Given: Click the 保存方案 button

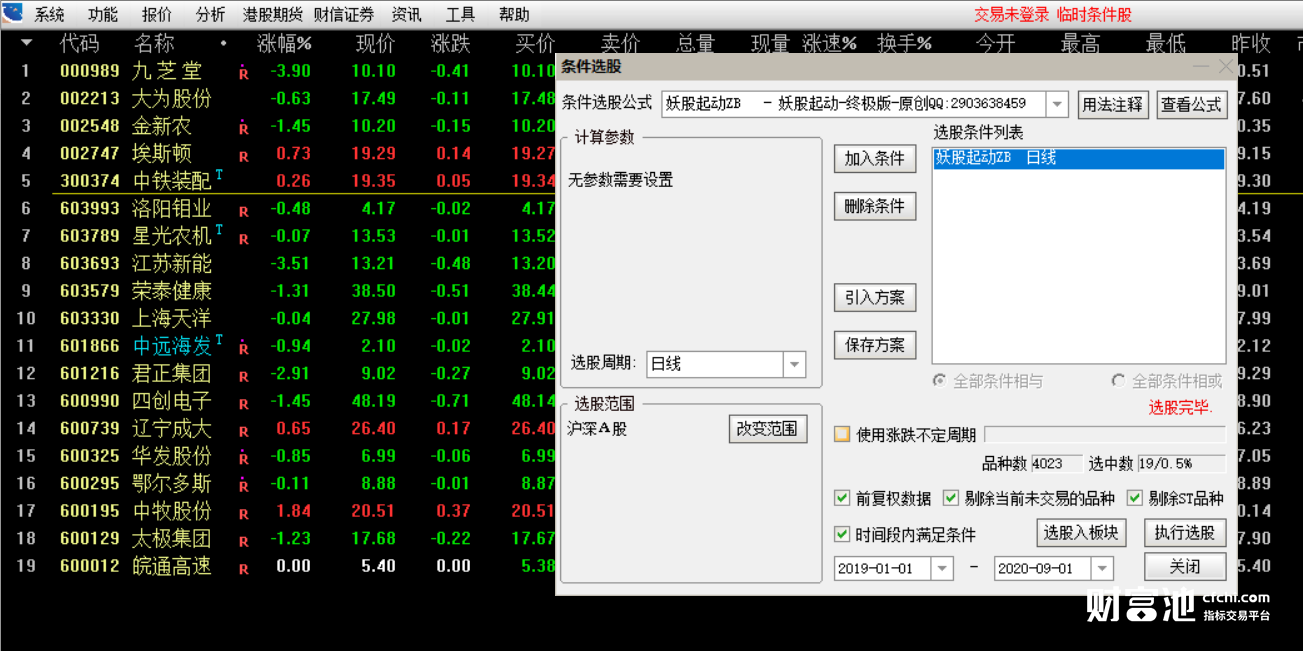Looking at the screenshot, I should pyautogui.click(x=875, y=345).
